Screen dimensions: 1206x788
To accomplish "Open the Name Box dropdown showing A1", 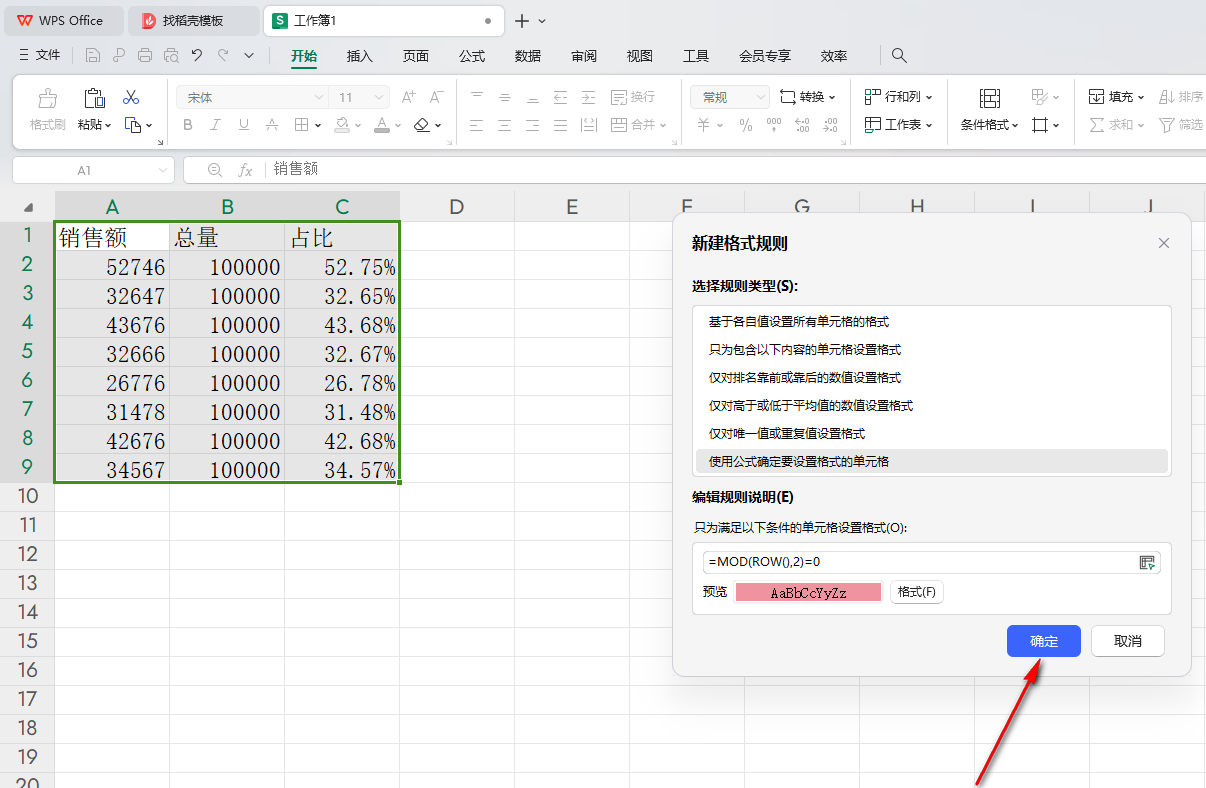I will coord(164,171).
